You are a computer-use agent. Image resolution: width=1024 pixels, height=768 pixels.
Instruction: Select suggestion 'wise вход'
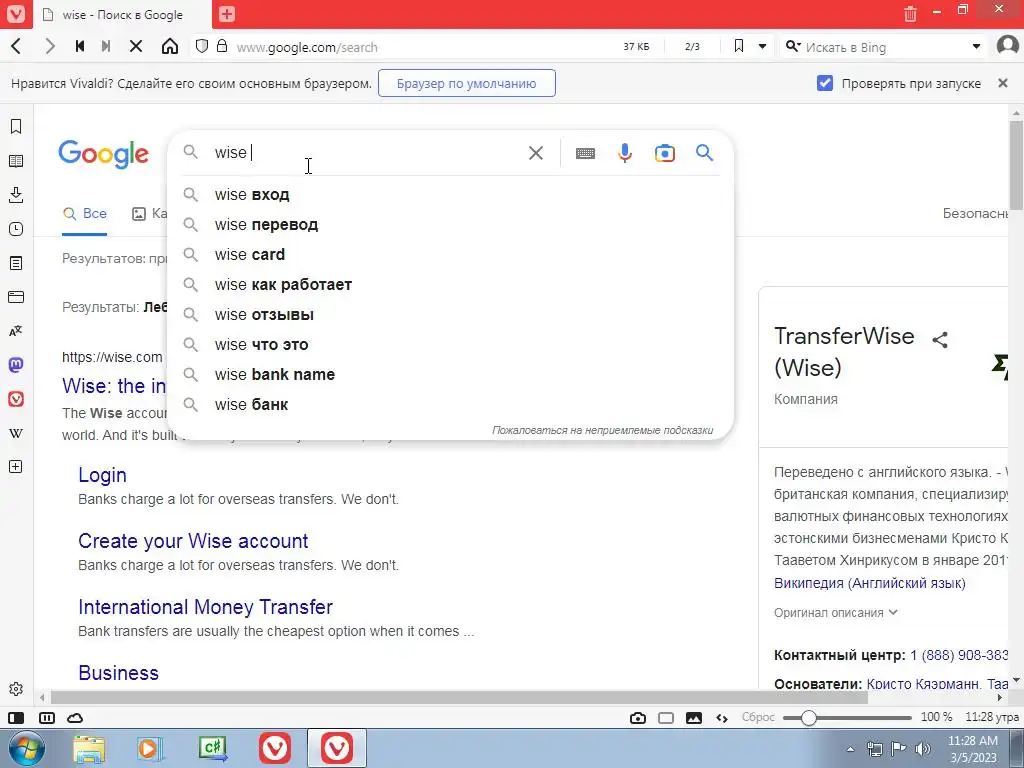451,195
